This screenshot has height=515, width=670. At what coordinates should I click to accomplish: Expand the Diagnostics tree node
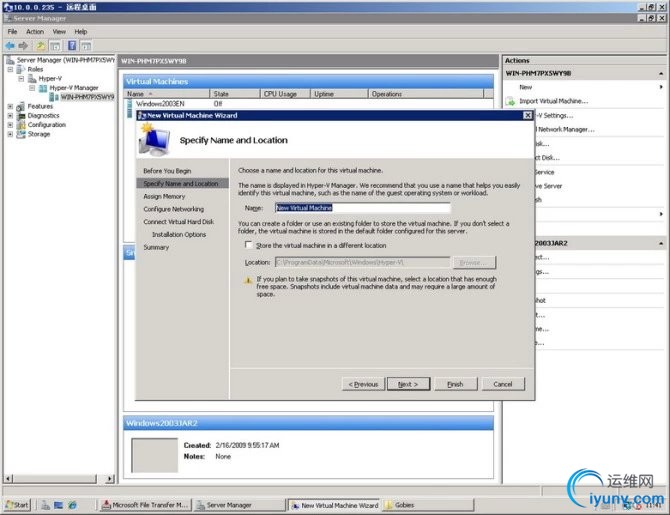point(10,116)
